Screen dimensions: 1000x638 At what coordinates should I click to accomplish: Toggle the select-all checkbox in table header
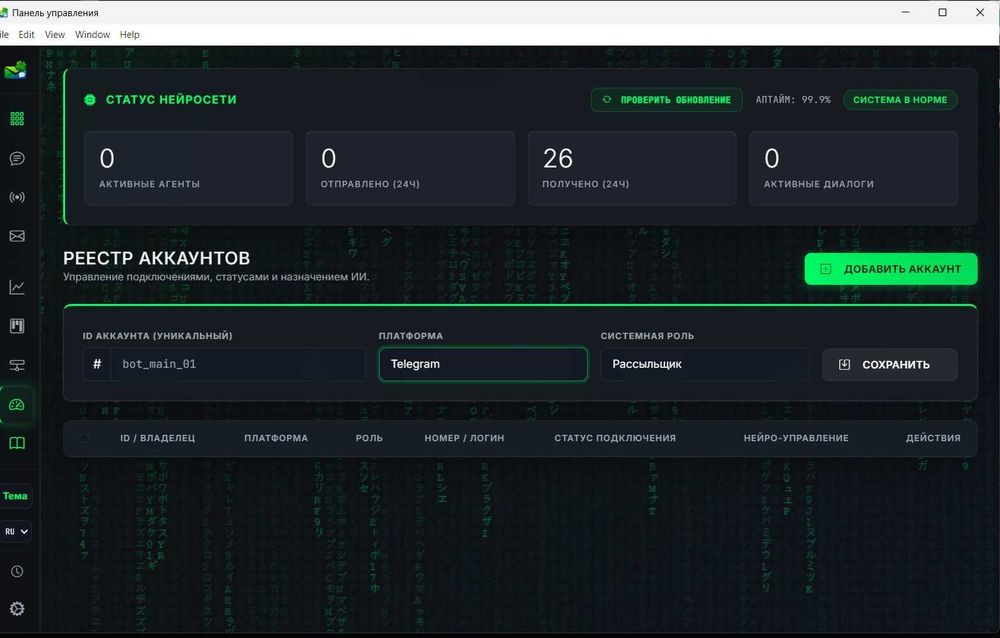[84, 438]
